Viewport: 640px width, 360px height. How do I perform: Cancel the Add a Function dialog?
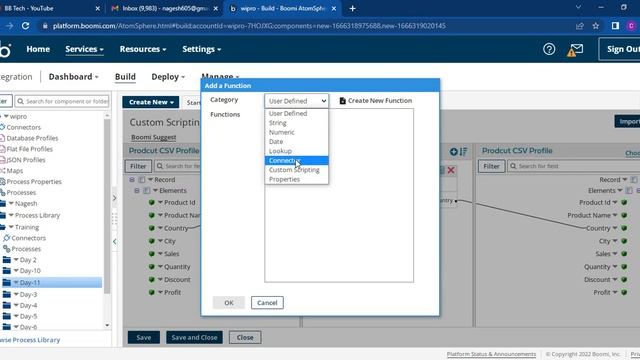(267, 303)
